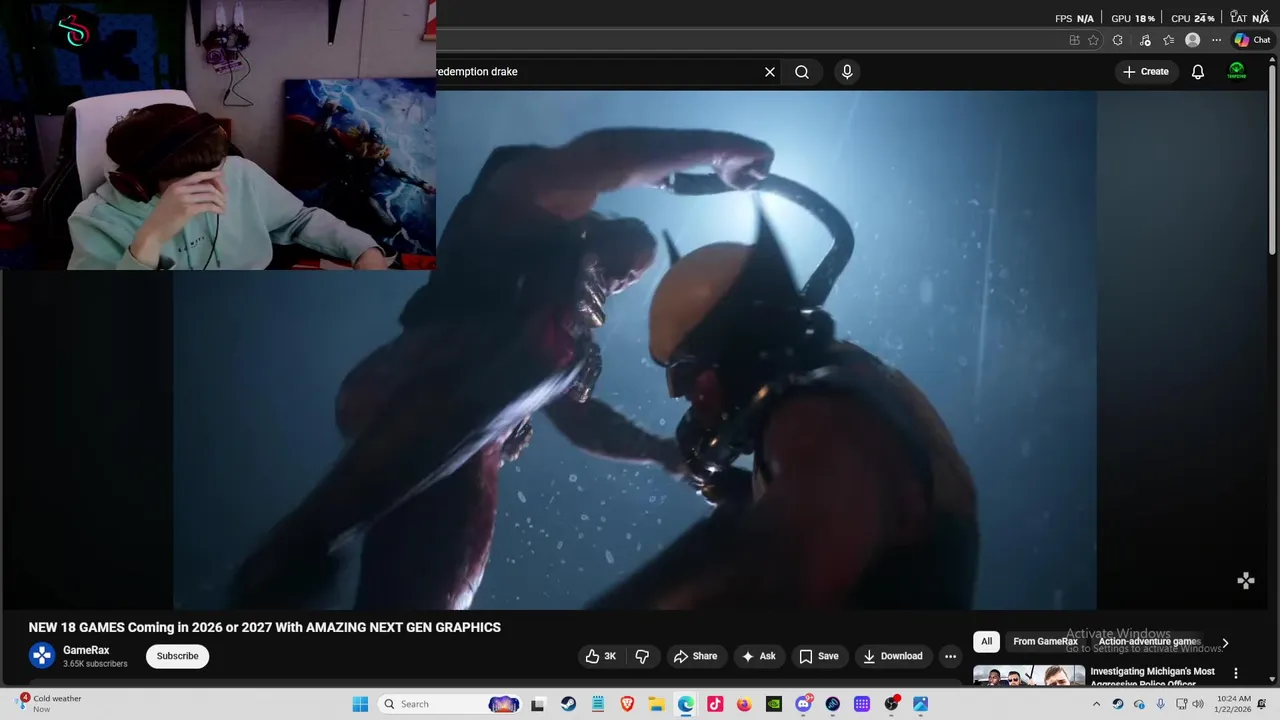Open File Explorer from the taskbar
Screen dimensions: 1280x720
pos(656,704)
